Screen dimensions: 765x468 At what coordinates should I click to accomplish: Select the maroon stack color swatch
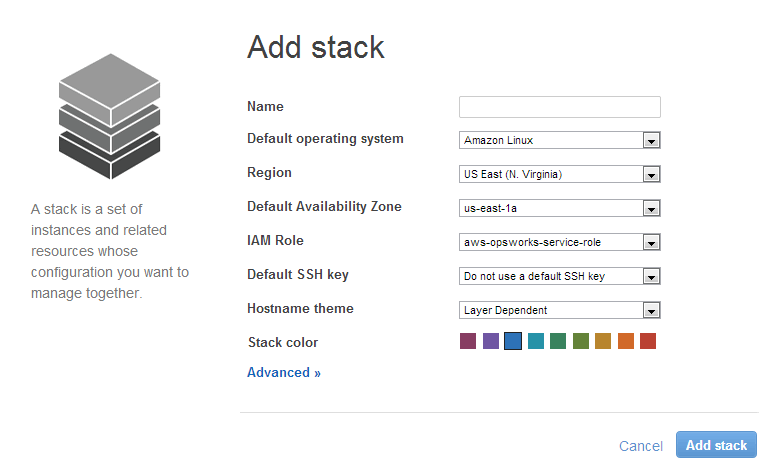468,341
